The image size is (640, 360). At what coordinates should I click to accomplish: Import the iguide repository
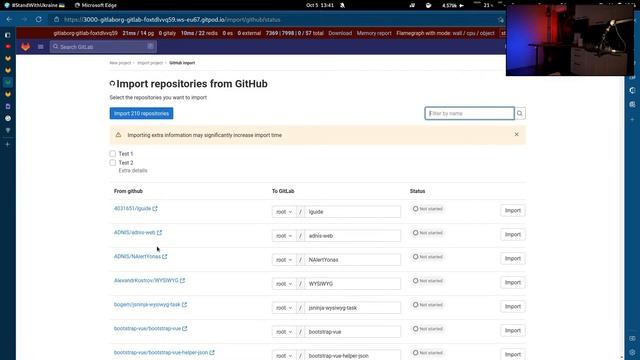(513, 211)
